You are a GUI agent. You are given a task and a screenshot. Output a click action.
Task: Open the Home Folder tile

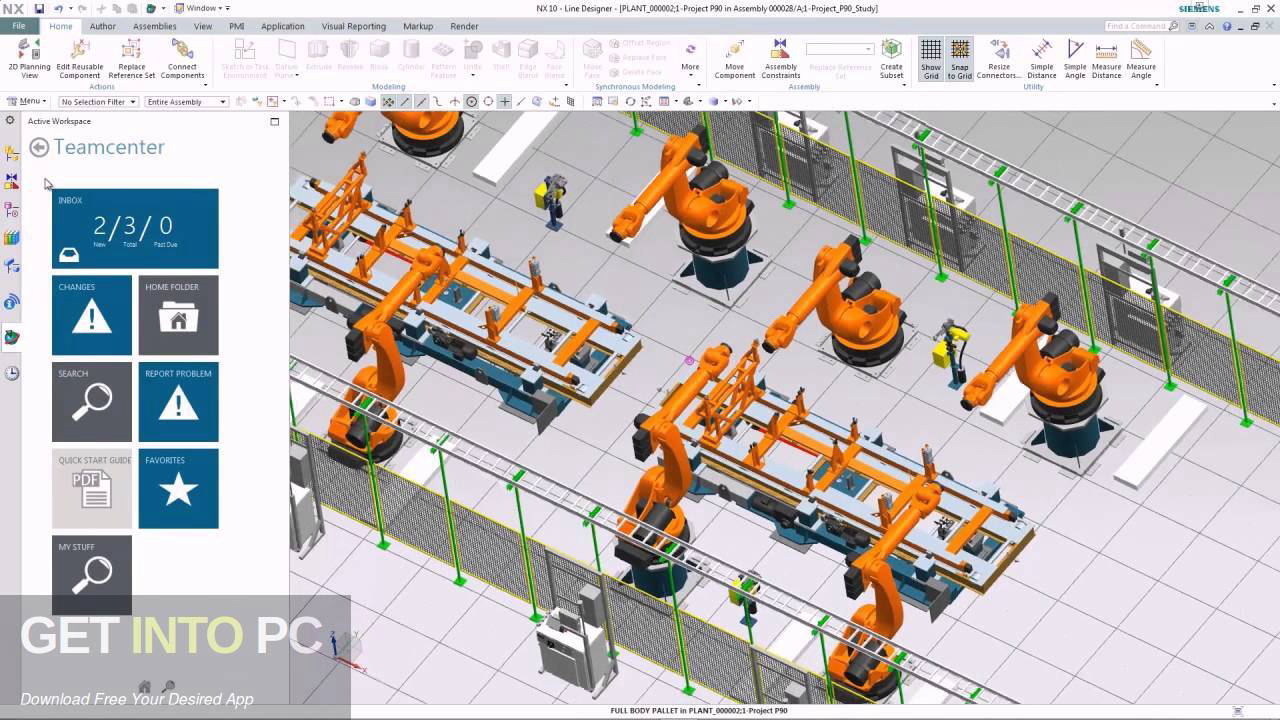tap(178, 315)
